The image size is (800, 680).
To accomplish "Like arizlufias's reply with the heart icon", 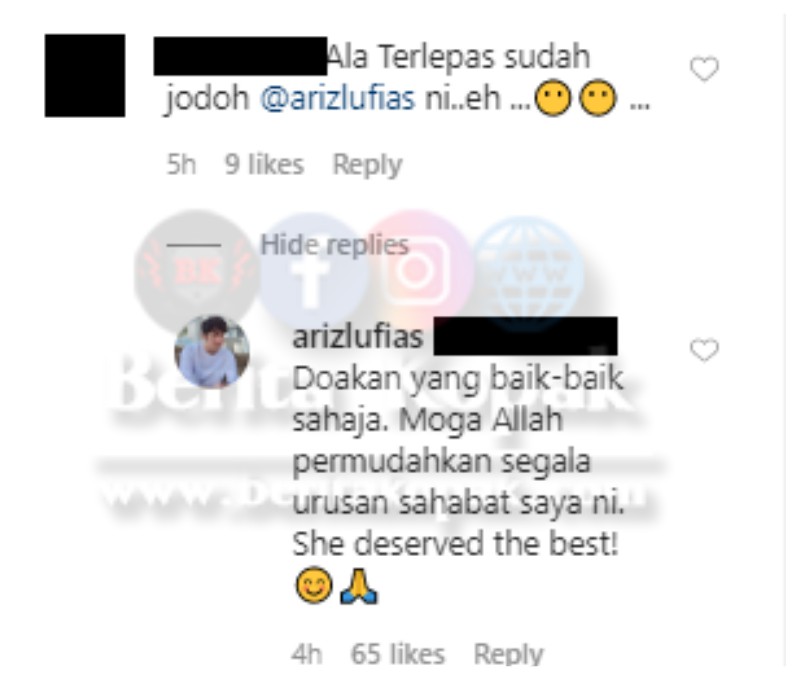I will (704, 350).
